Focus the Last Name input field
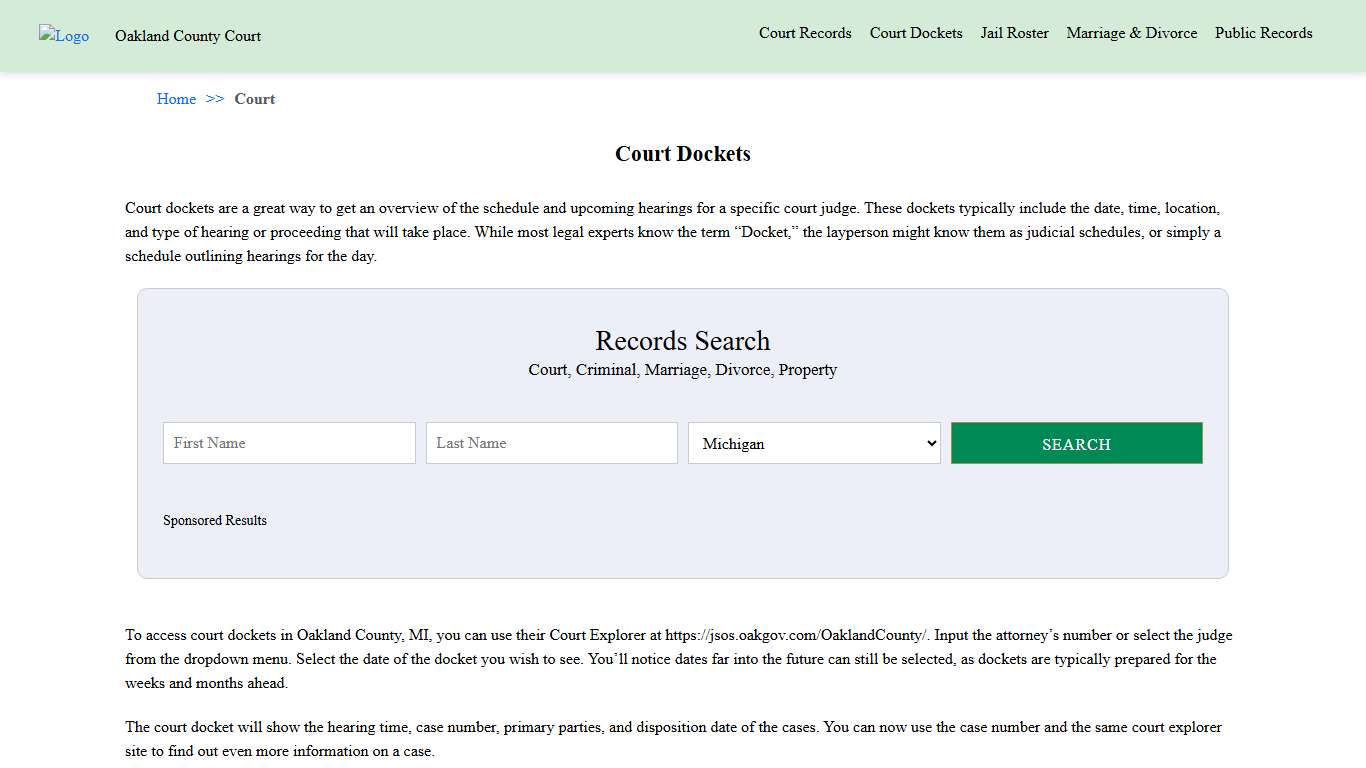 click(551, 443)
